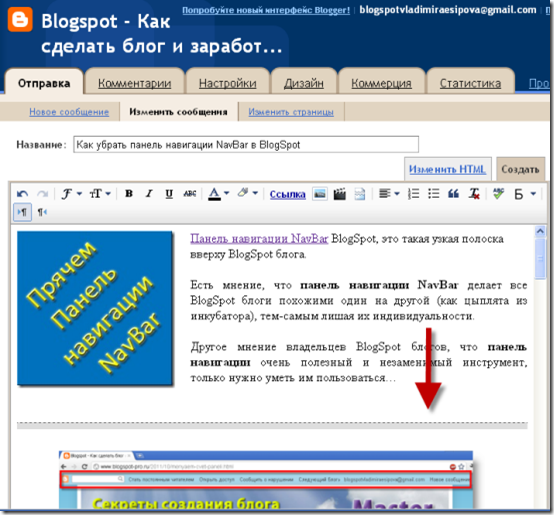
Task: Switch to Изменить HTML mode
Action: coord(448,169)
